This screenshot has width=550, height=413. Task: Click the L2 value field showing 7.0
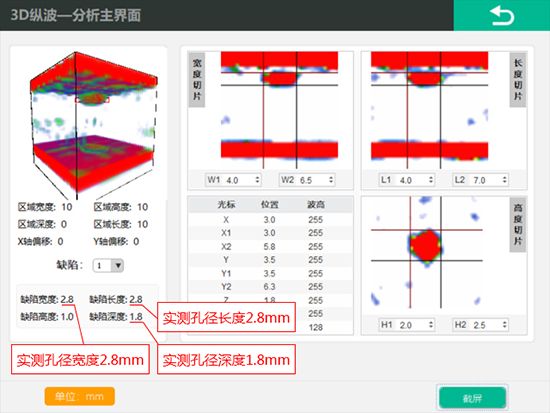click(x=486, y=180)
